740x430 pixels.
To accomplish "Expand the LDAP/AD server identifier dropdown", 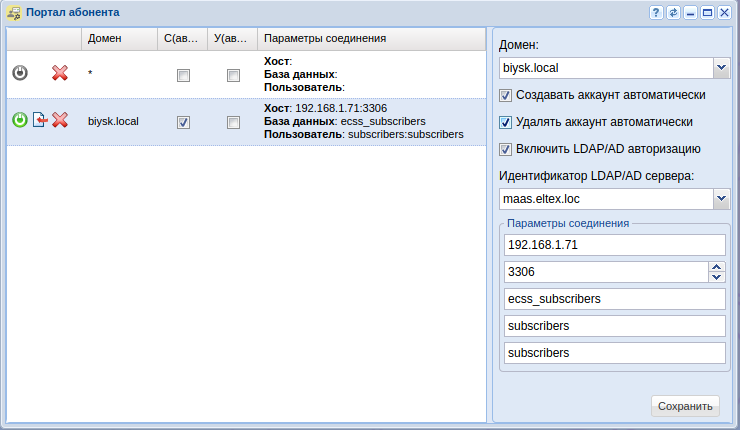I will [722, 199].
